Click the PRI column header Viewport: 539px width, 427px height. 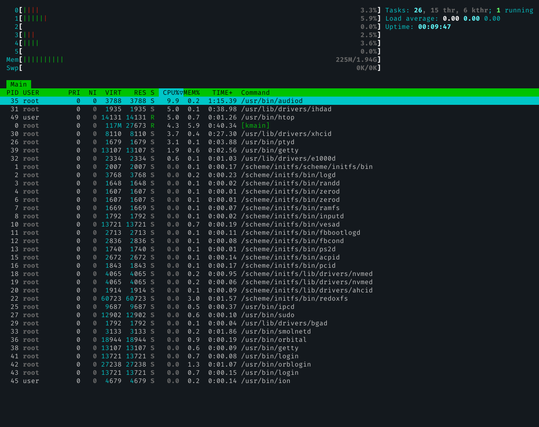click(74, 92)
